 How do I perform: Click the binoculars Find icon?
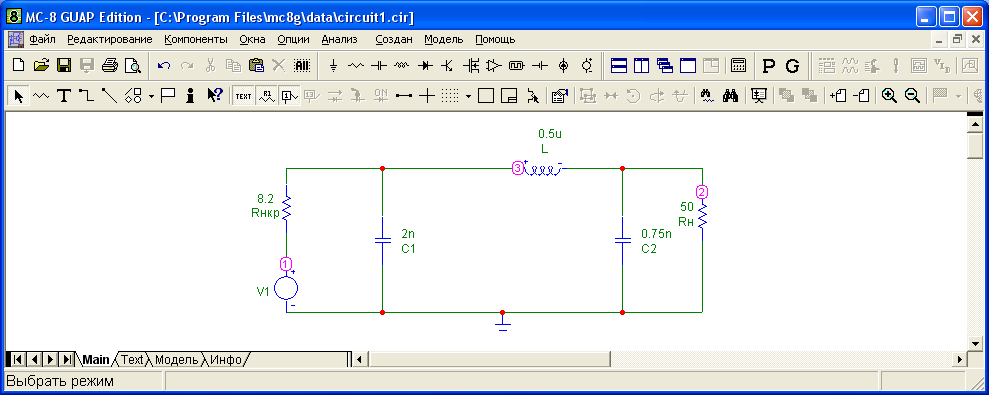(730, 96)
